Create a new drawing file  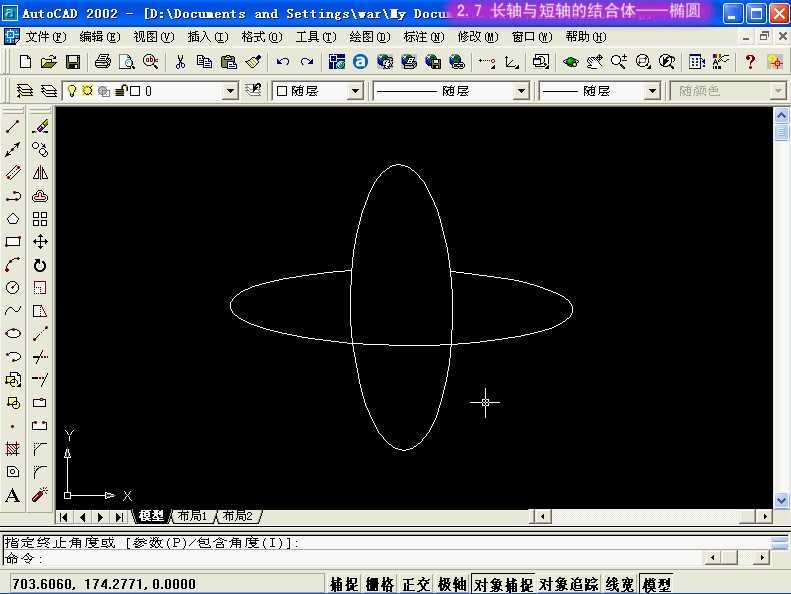[x=25, y=62]
